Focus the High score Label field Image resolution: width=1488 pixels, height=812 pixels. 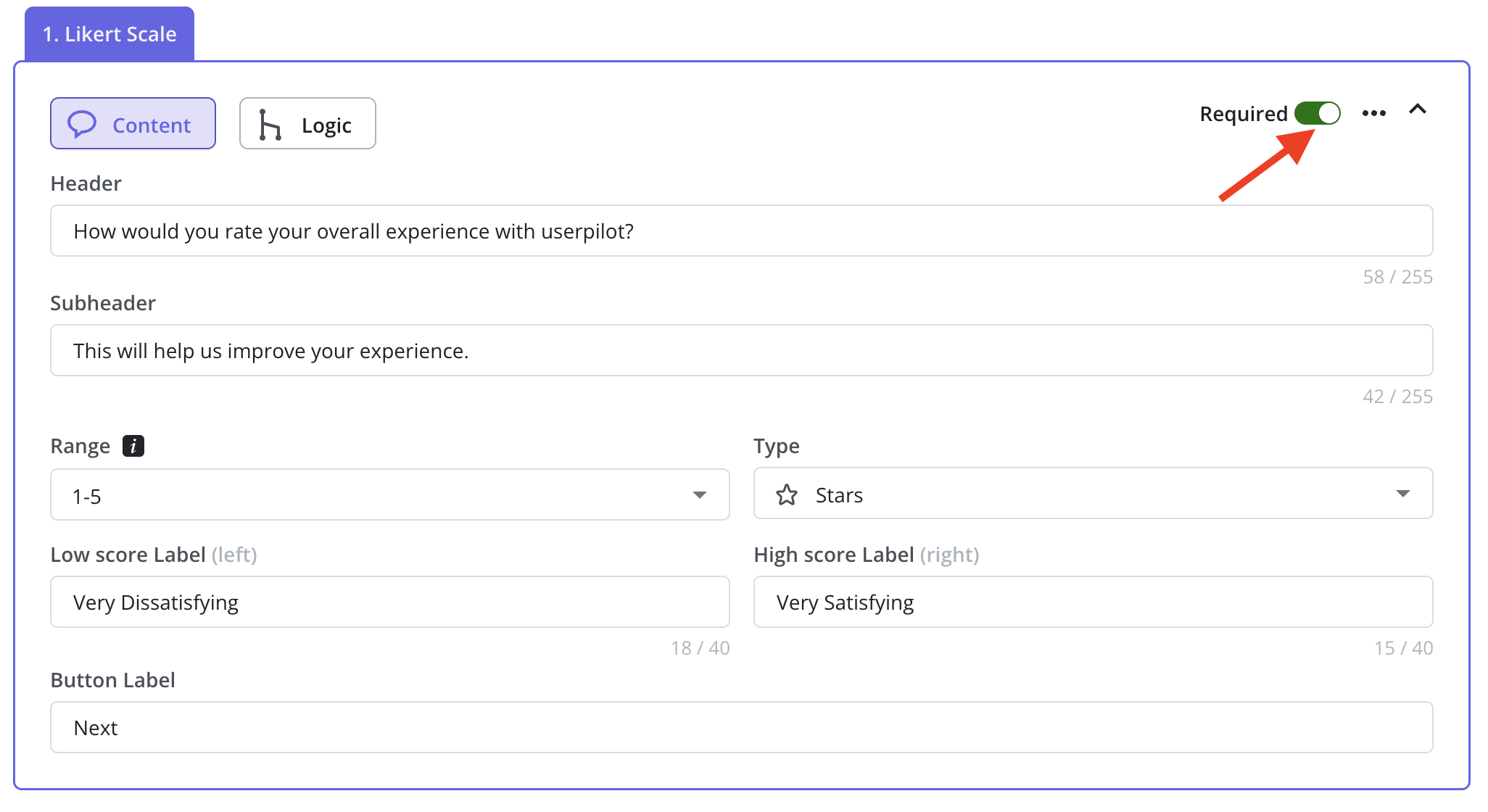(1093, 602)
